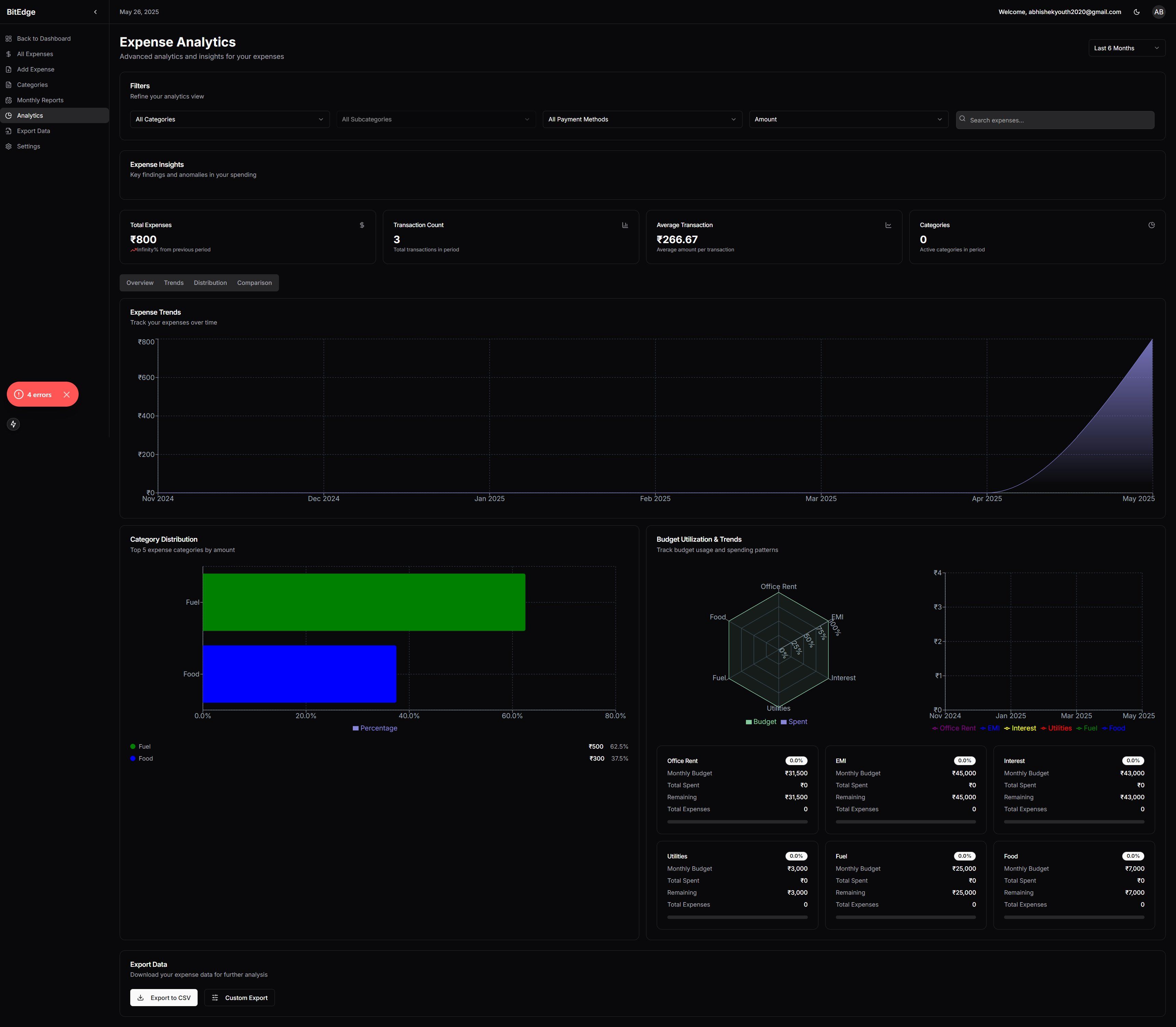Click the Export Data sidebar icon

pos(9,131)
